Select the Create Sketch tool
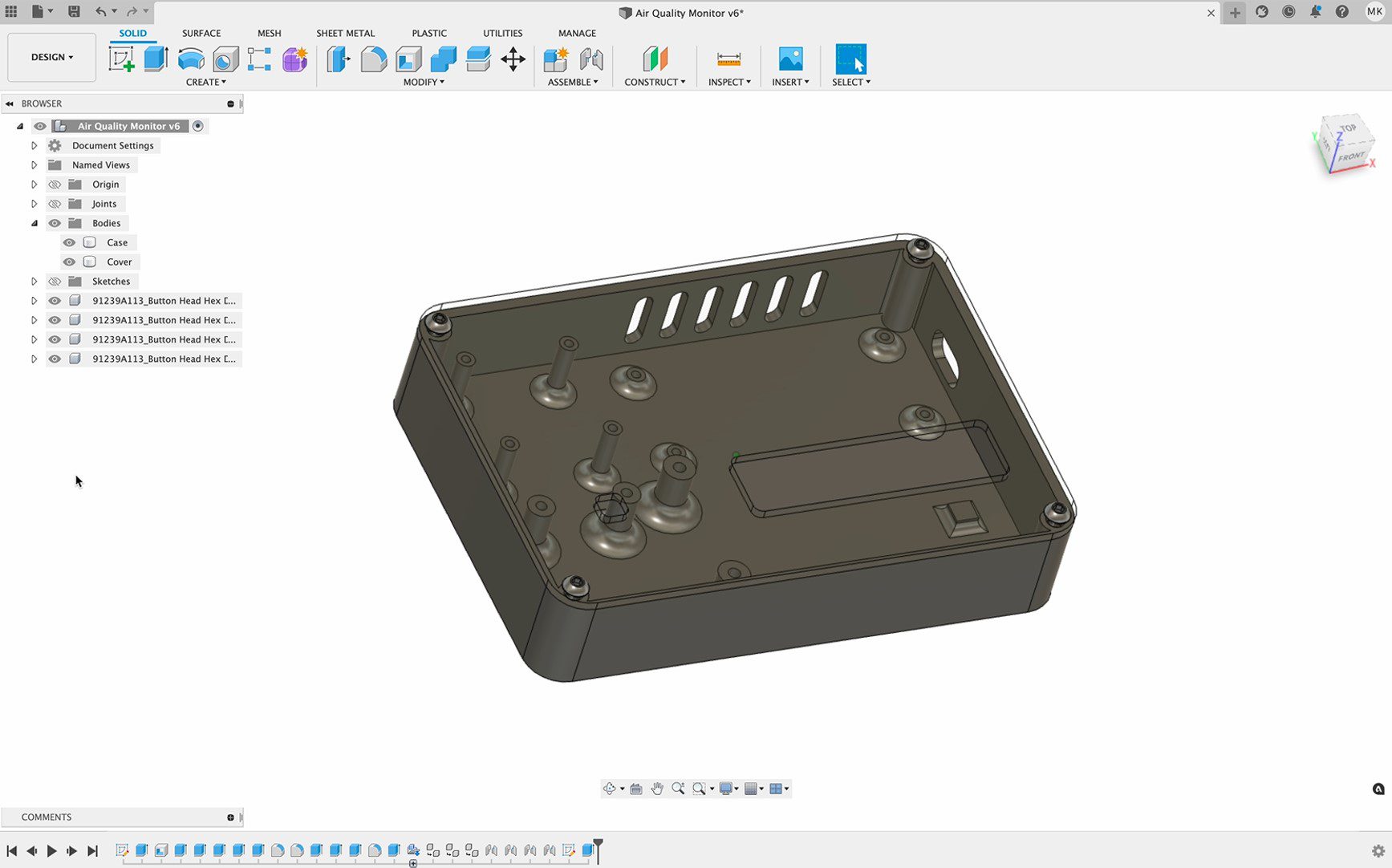The height and width of the screenshot is (868, 1392). click(x=123, y=59)
